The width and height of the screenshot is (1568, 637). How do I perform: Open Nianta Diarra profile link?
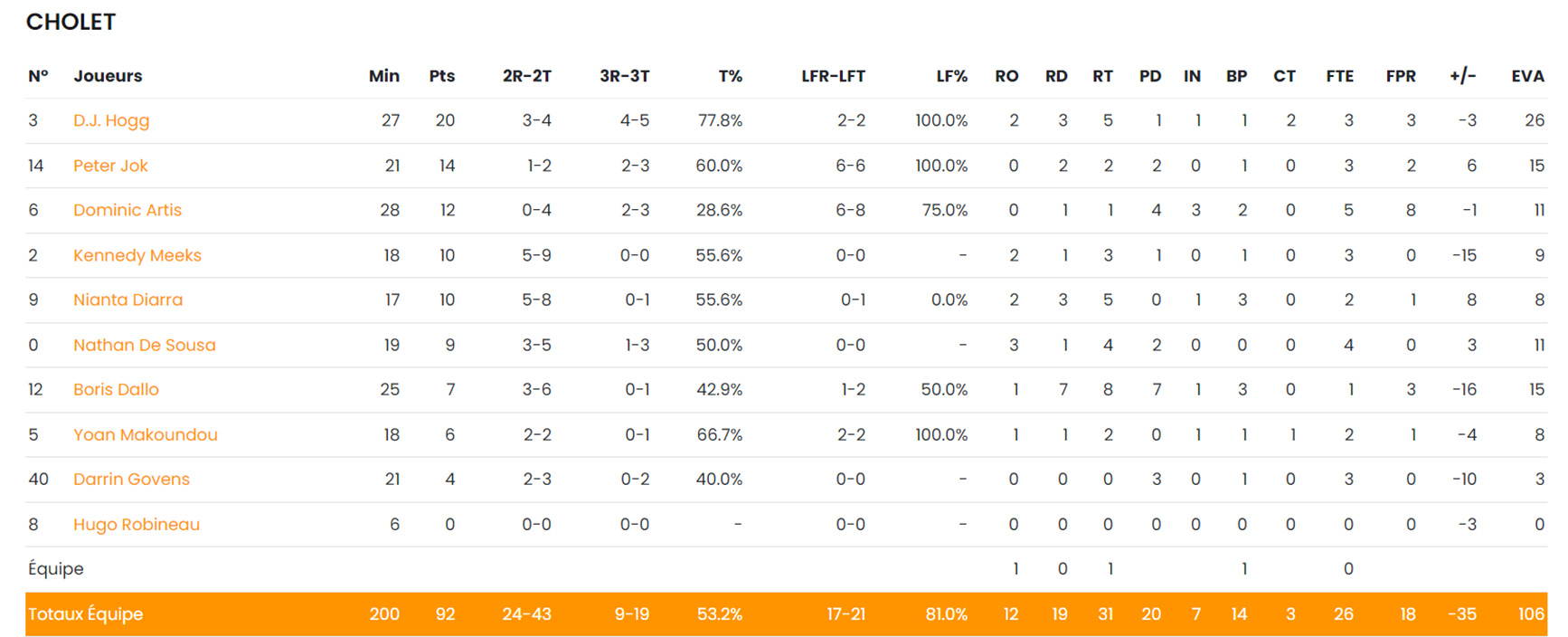click(128, 299)
